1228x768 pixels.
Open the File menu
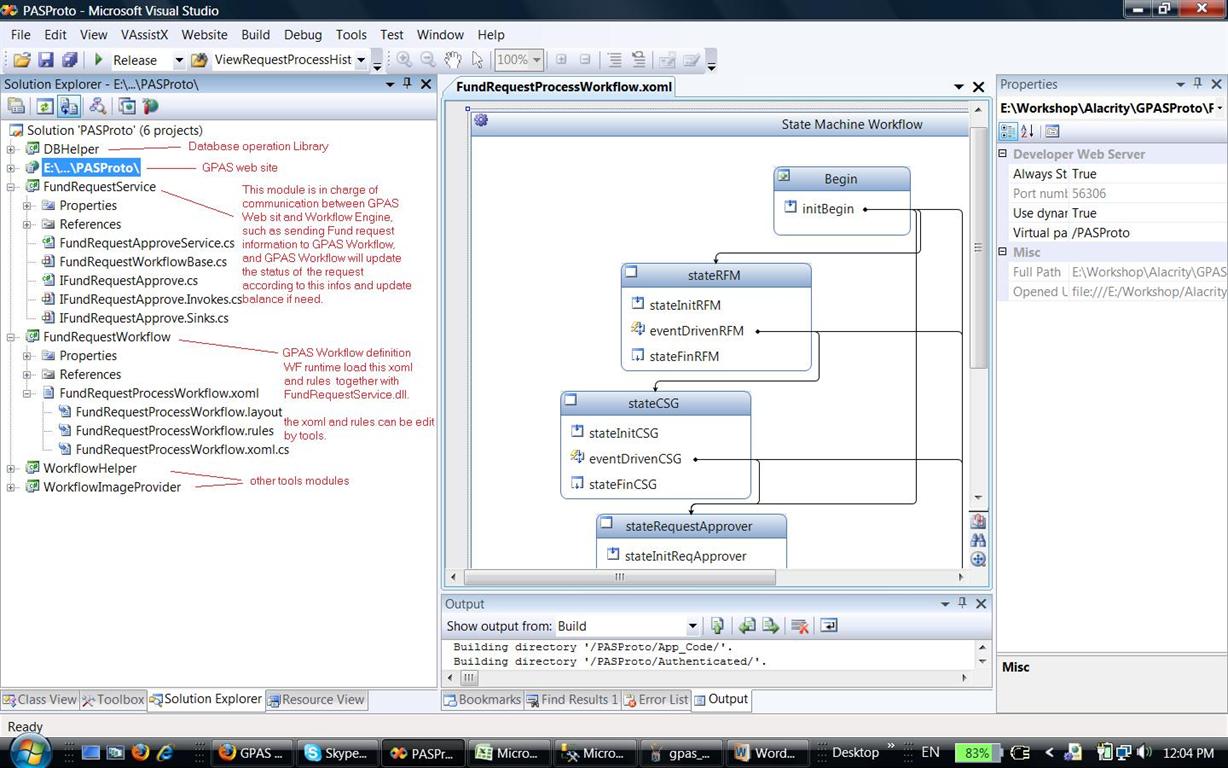click(x=20, y=34)
